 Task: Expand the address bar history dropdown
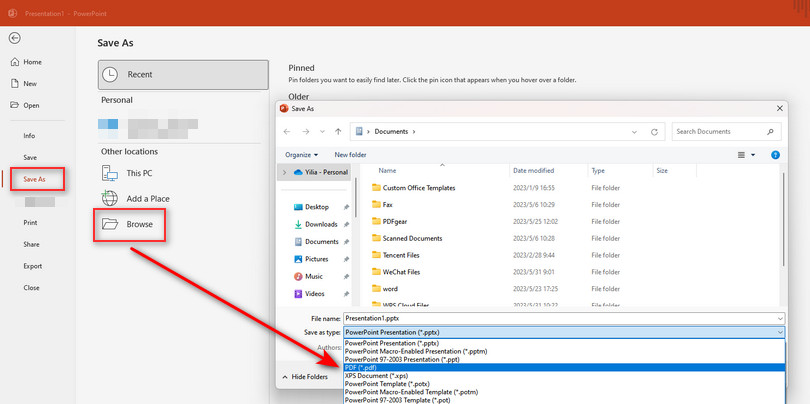(634, 132)
